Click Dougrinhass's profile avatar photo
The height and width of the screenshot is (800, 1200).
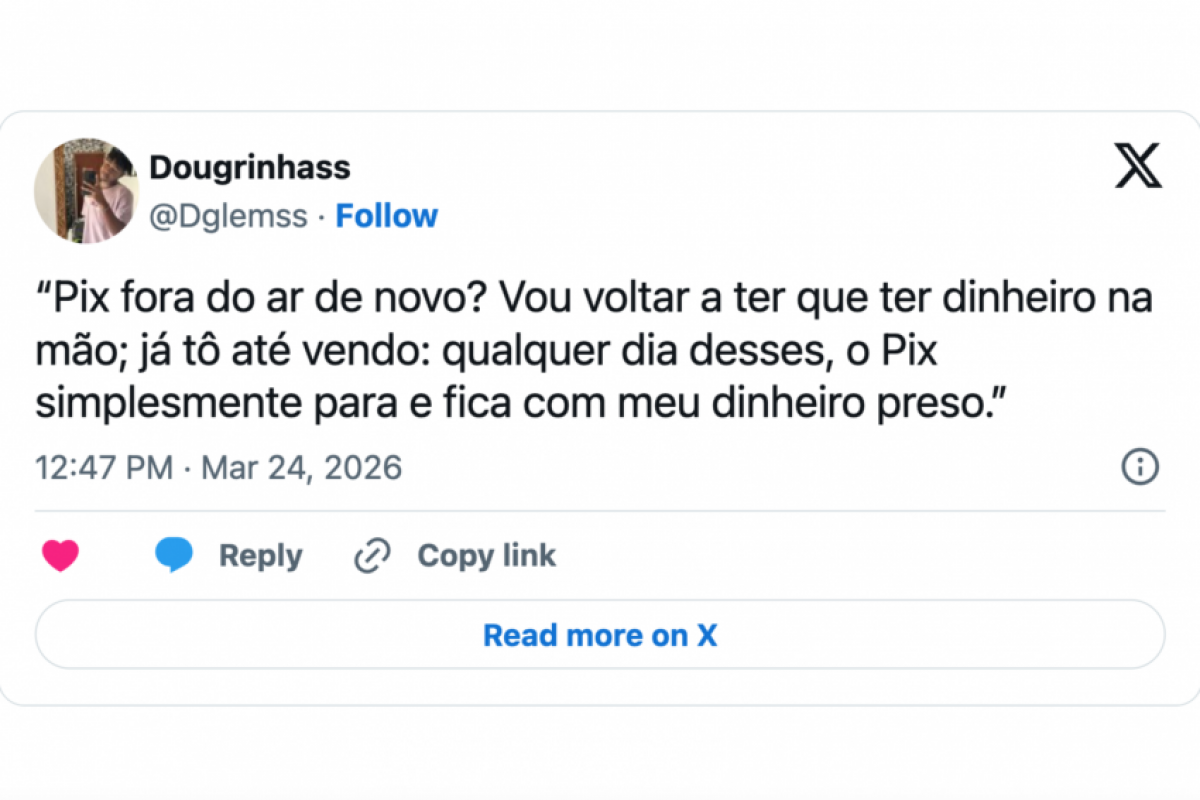pos(86,190)
